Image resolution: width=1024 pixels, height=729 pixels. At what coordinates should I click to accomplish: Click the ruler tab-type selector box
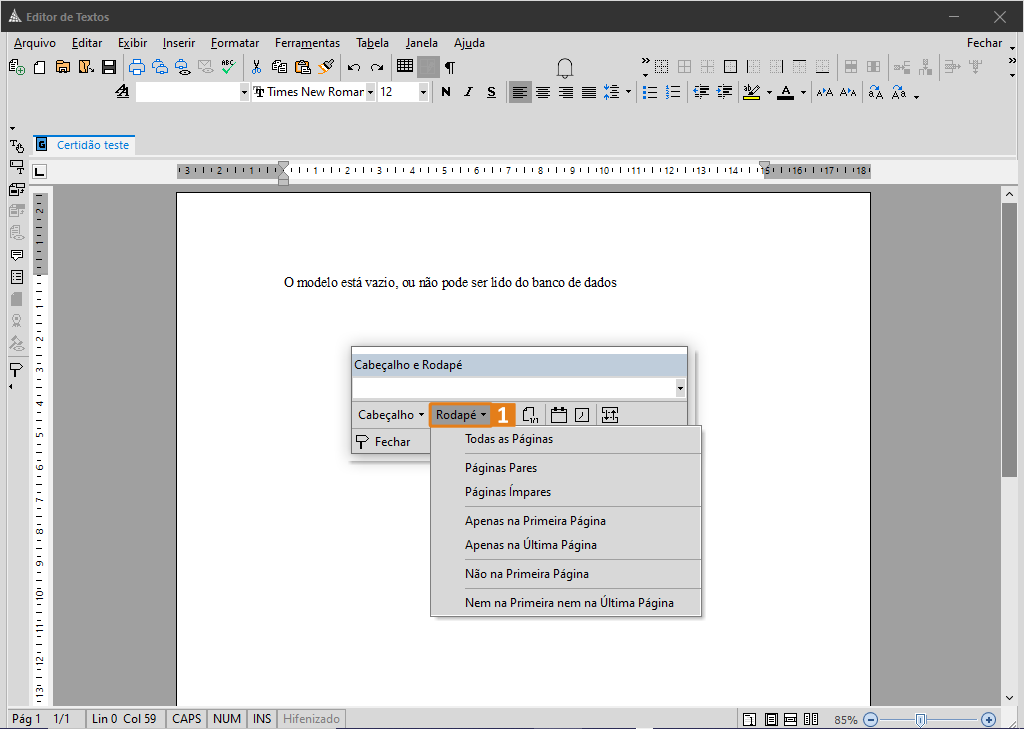click(x=40, y=171)
